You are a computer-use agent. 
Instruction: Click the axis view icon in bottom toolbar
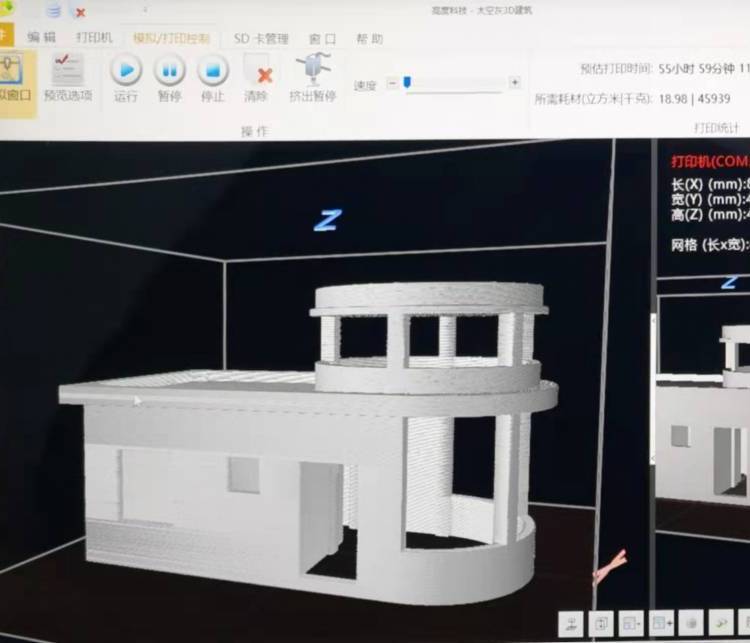(x=571, y=623)
